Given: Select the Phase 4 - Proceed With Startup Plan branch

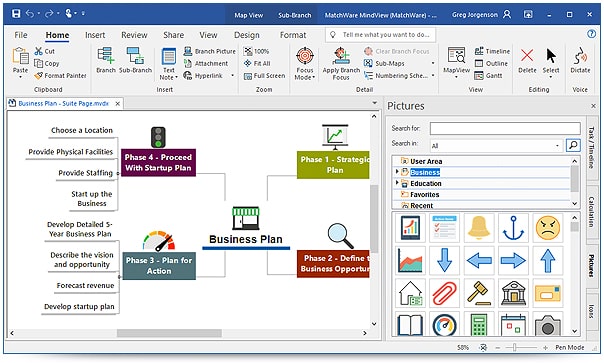Looking at the screenshot, I should (x=158, y=162).
